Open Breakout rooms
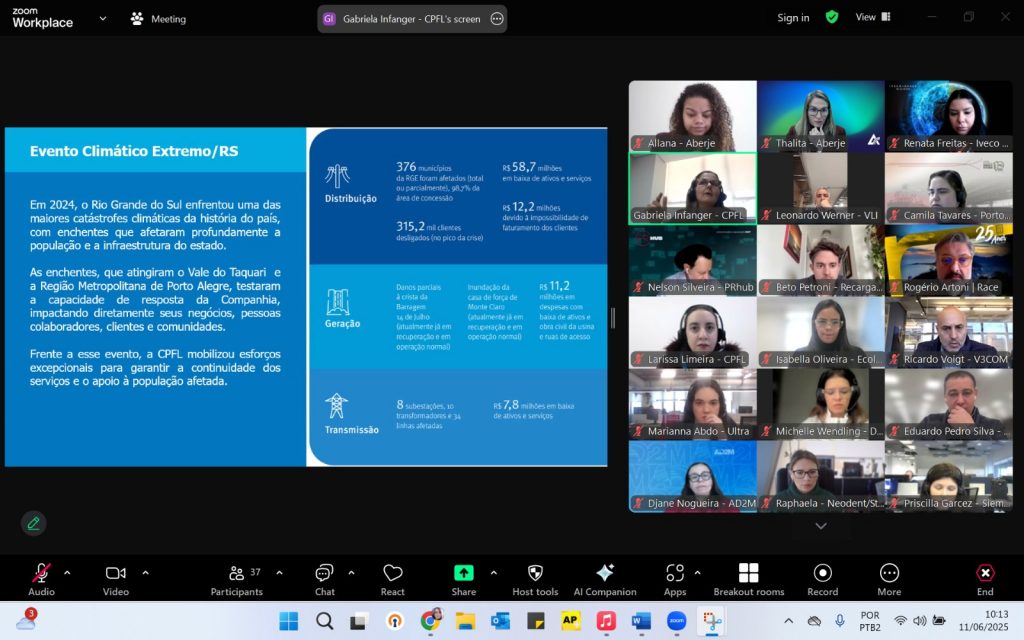This screenshot has width=1024, height=640. click(x=748, y=578)
